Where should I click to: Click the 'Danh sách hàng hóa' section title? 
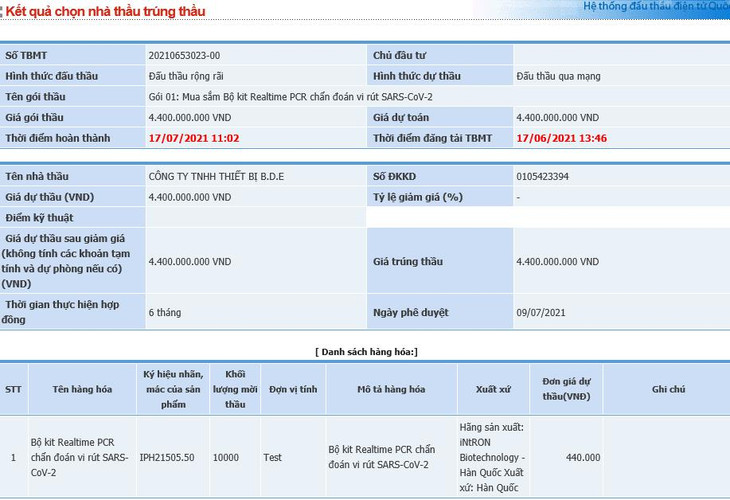[x=366, y=351]
